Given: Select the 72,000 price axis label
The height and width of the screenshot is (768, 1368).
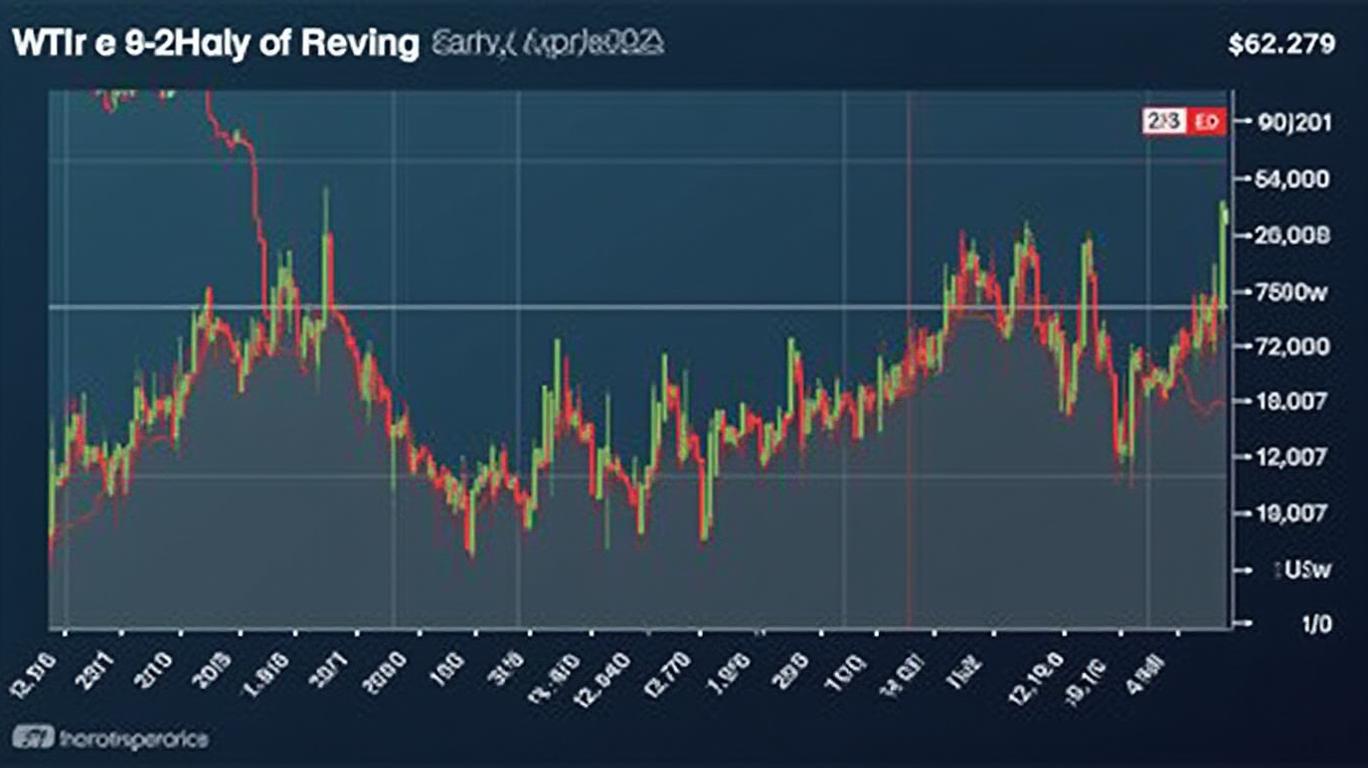Looking at the screenshot, I should coord(1292,346).
